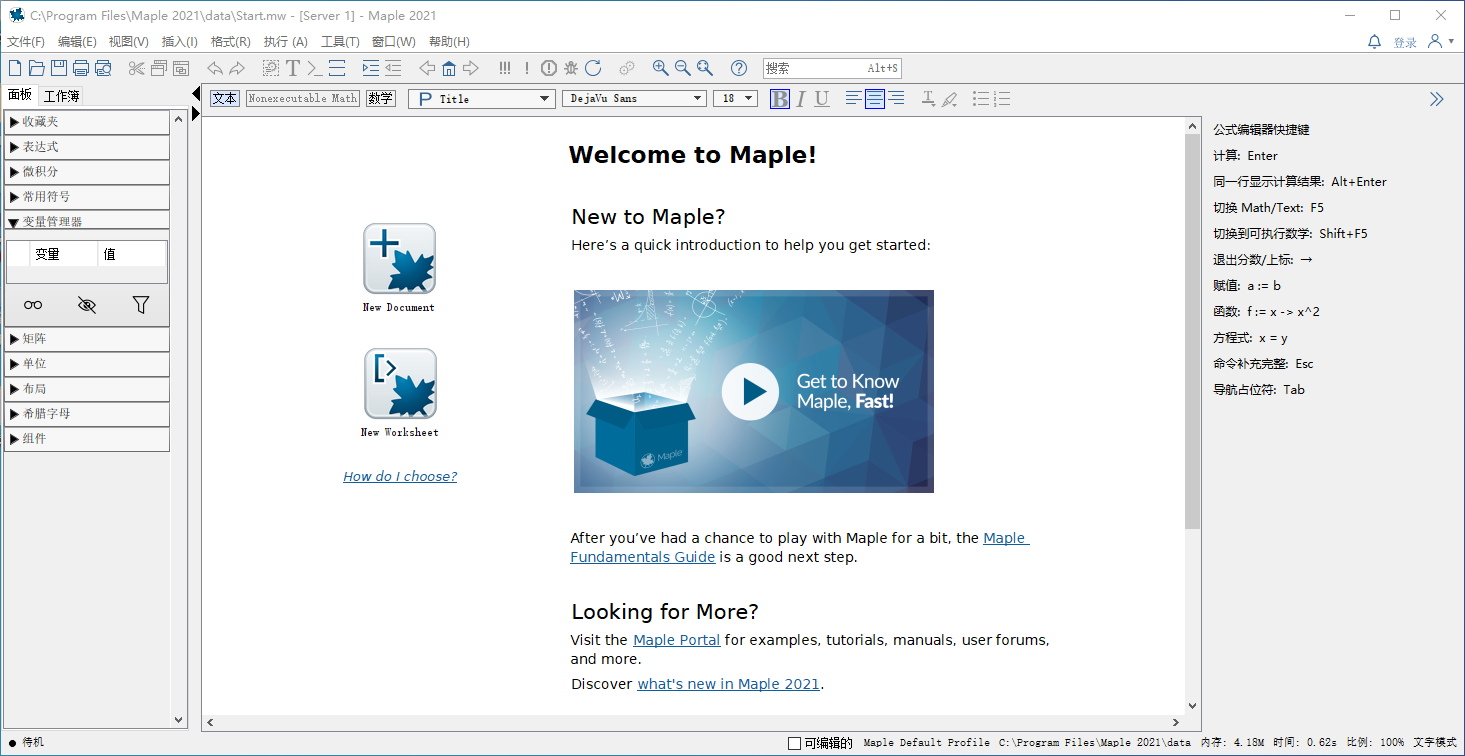Indent the section using toolbar icon
The height and width of the screenshot is (756, 1465).
(x=371, y=68)
